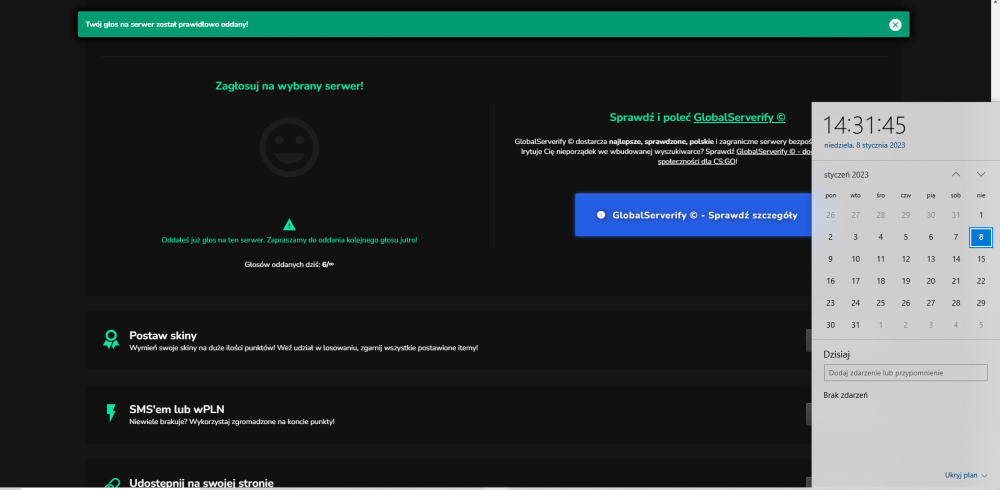
Task: Select January 14 in the calendar
Action: click(955, 259)
